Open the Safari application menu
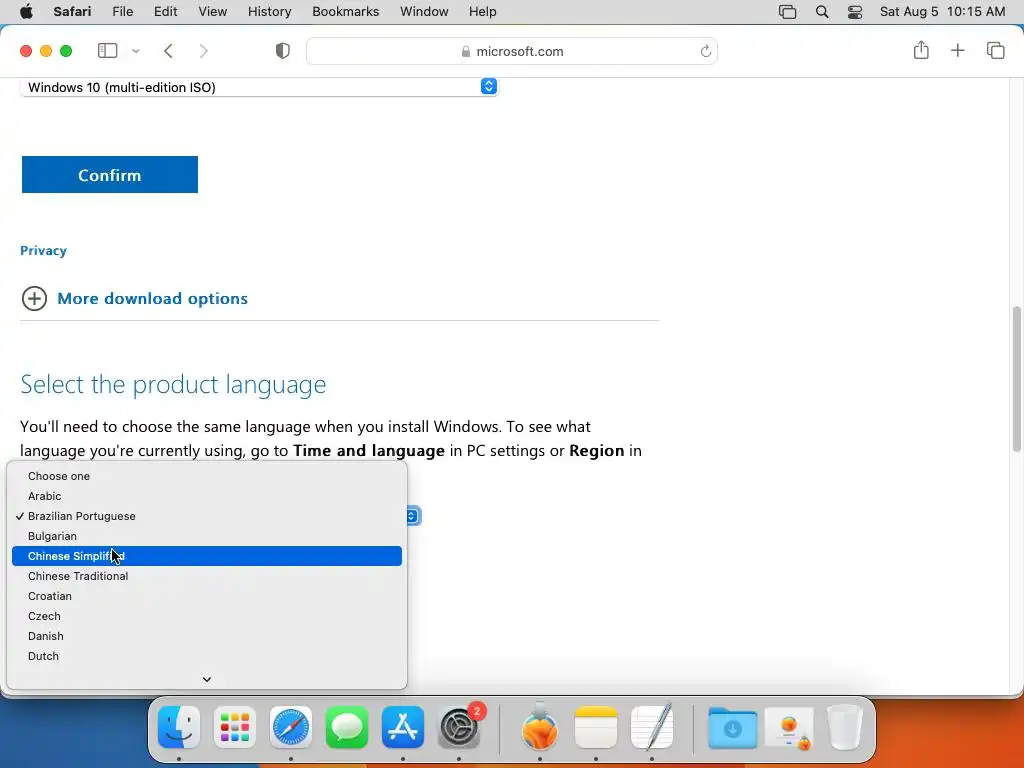Viewport: 1024px width, 768px height. point(72,12)
